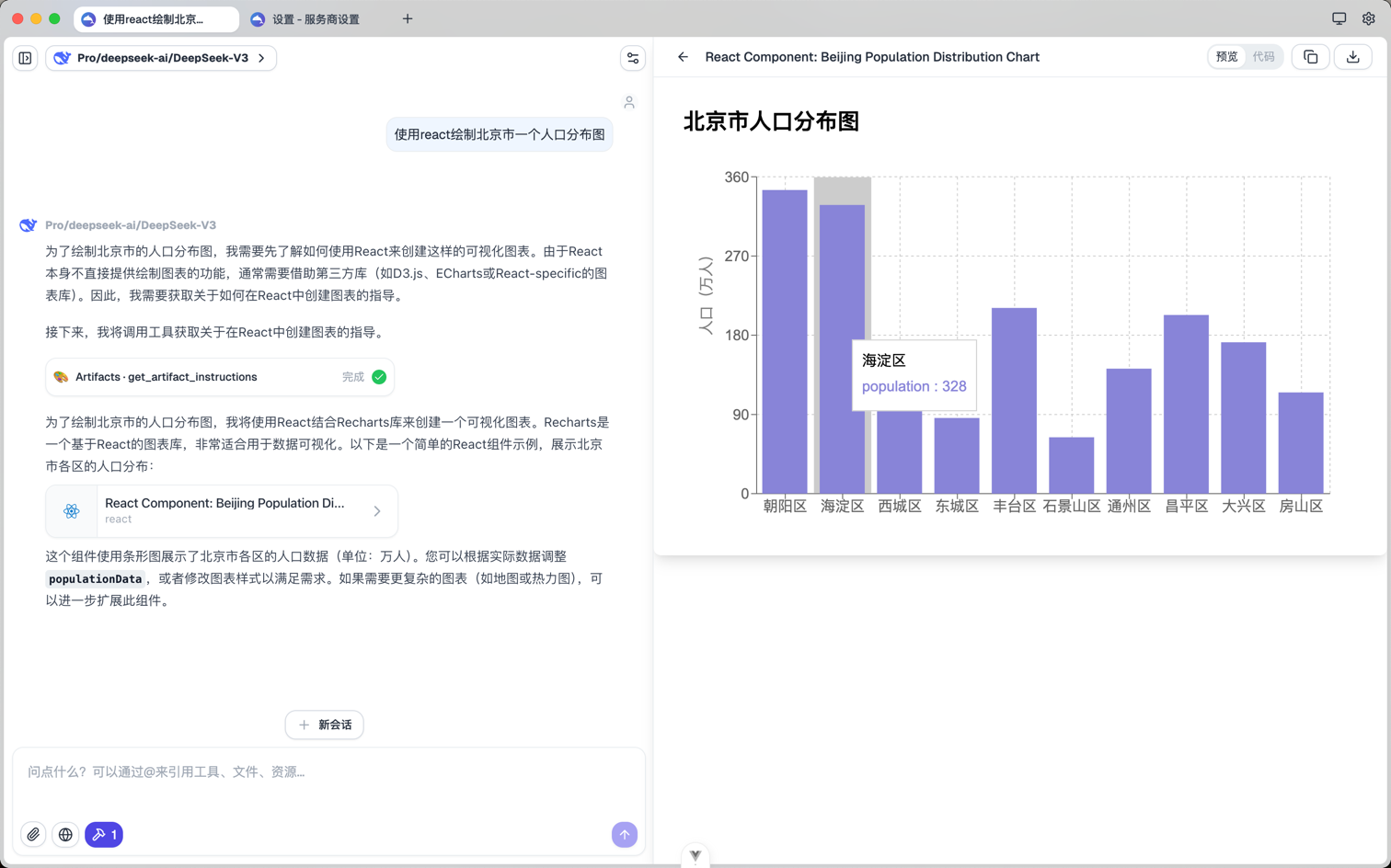The image size is (1391, 868).
Task: Go back using the artifact back arrow
Action: [x=683, y=57]
